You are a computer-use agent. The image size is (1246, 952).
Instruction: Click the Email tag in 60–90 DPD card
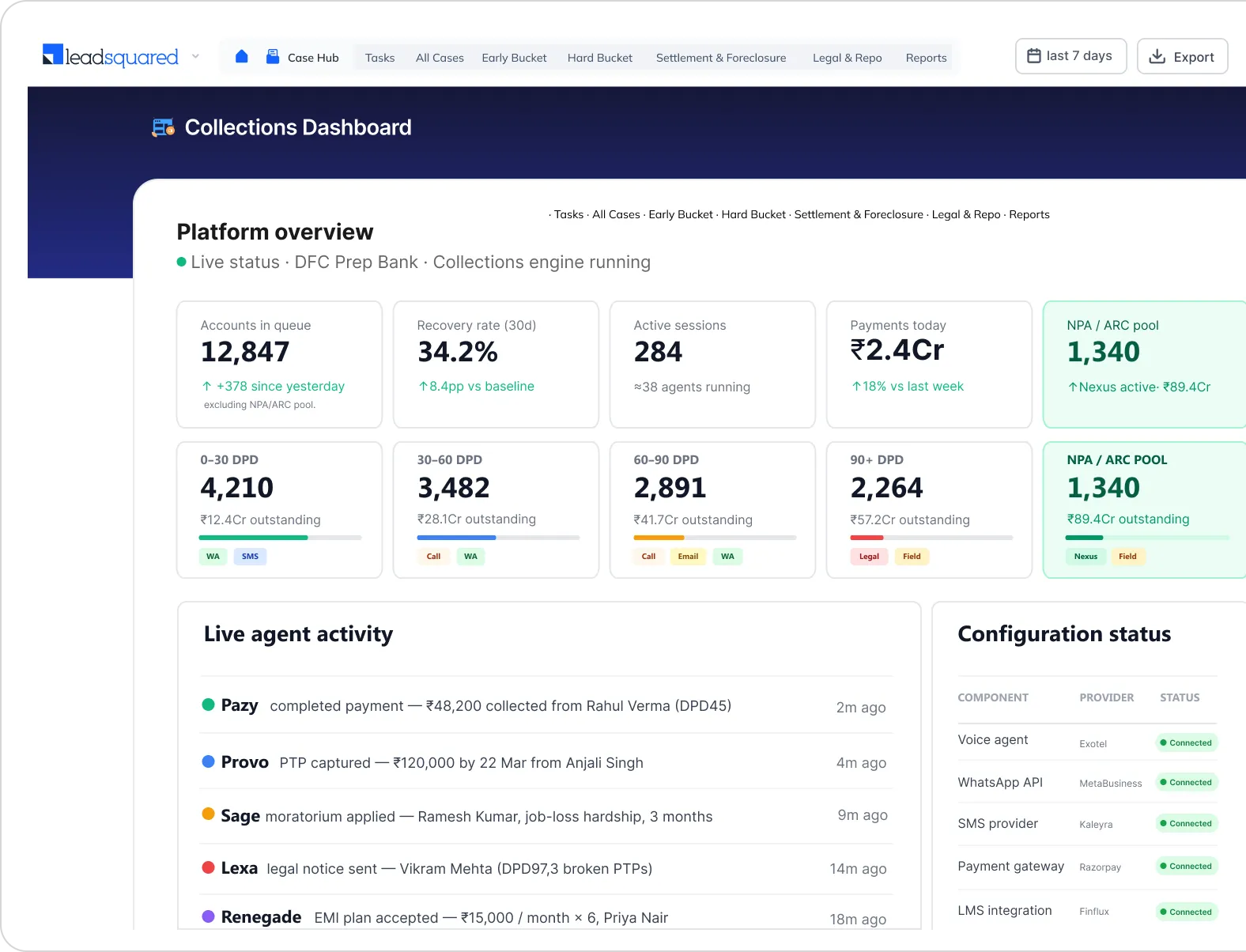(688, 557)
